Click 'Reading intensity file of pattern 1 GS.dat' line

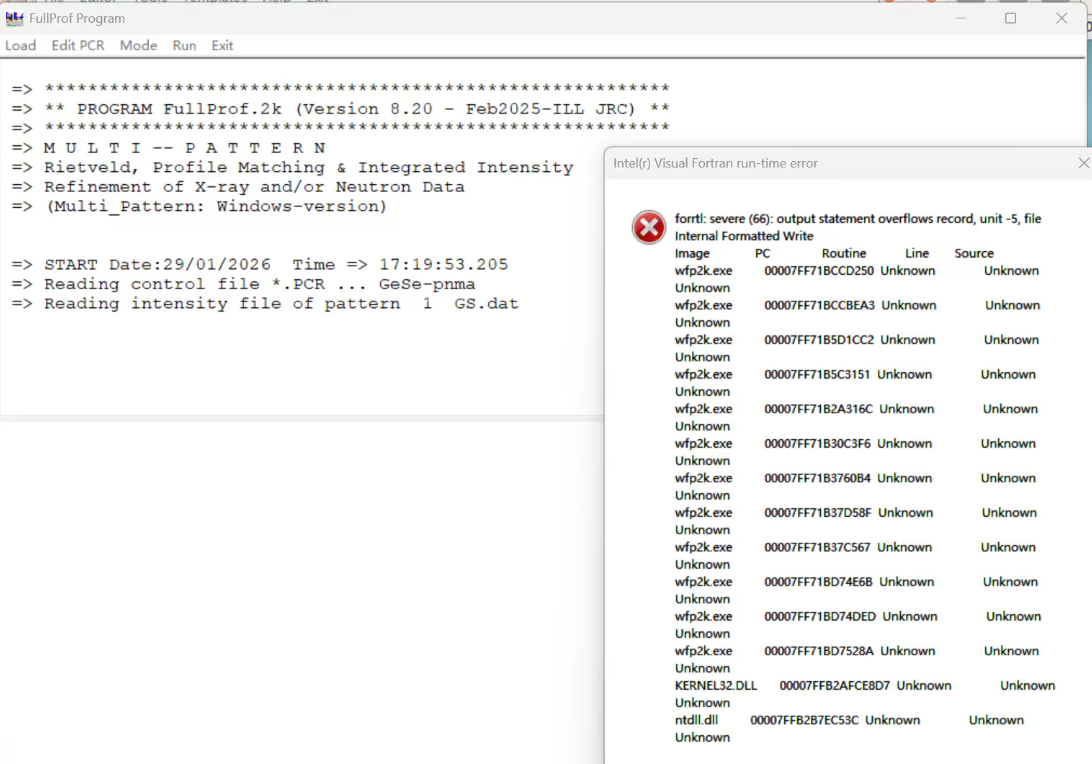click(265, 304)
